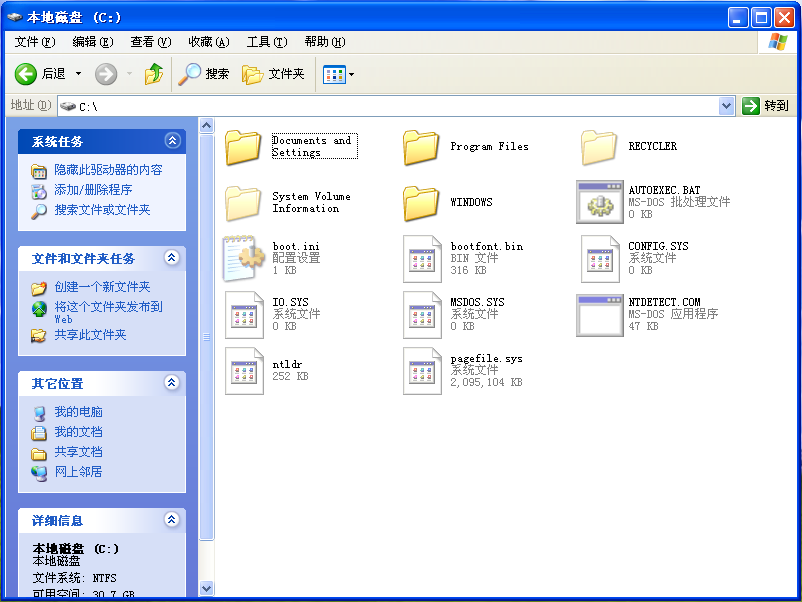Select the pagefile.sys file icon
802x602 pixels.
(x=422, y=371)
